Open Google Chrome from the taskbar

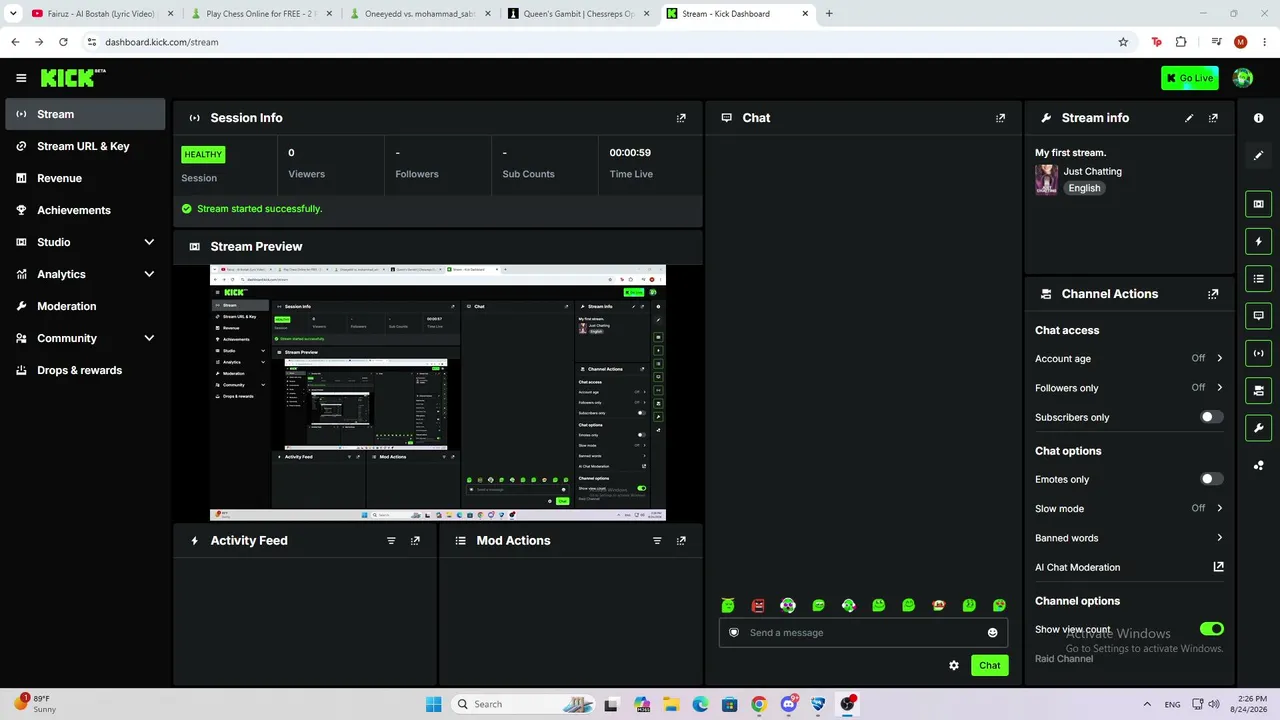(x=759, y=704)
